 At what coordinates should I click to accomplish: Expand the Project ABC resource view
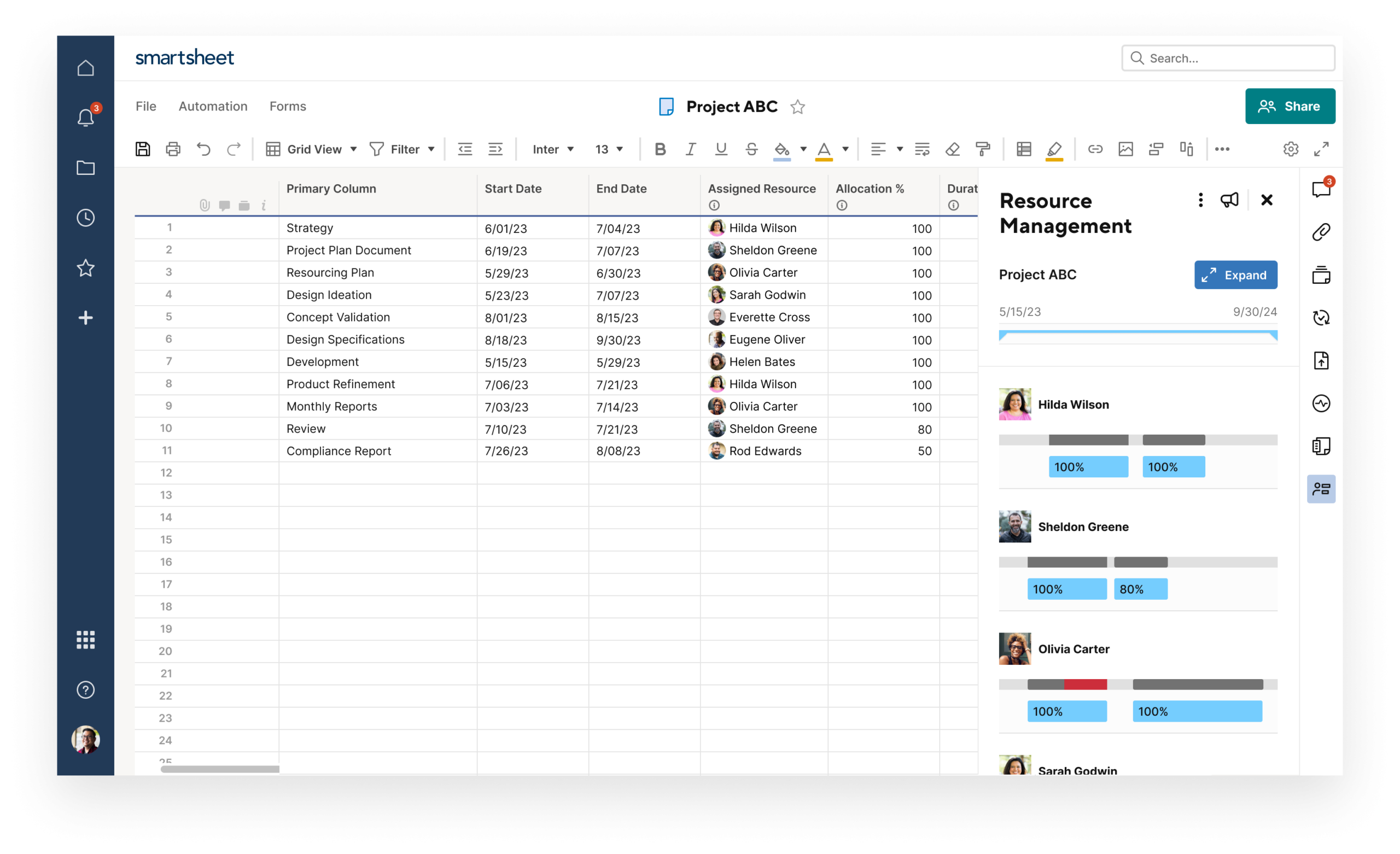pos(1235,275)
